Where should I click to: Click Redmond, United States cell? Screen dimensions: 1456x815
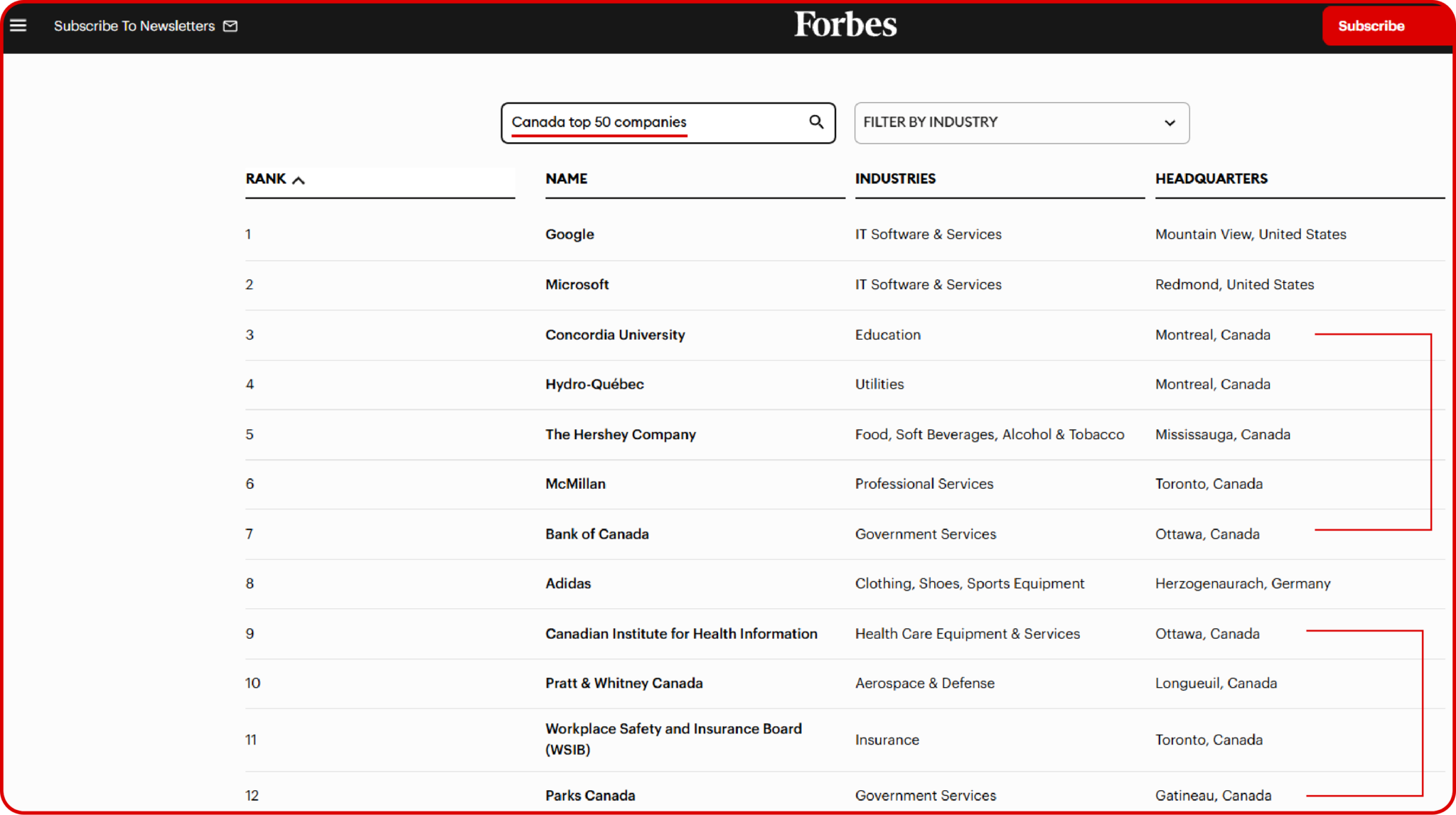click(1234, 285)
